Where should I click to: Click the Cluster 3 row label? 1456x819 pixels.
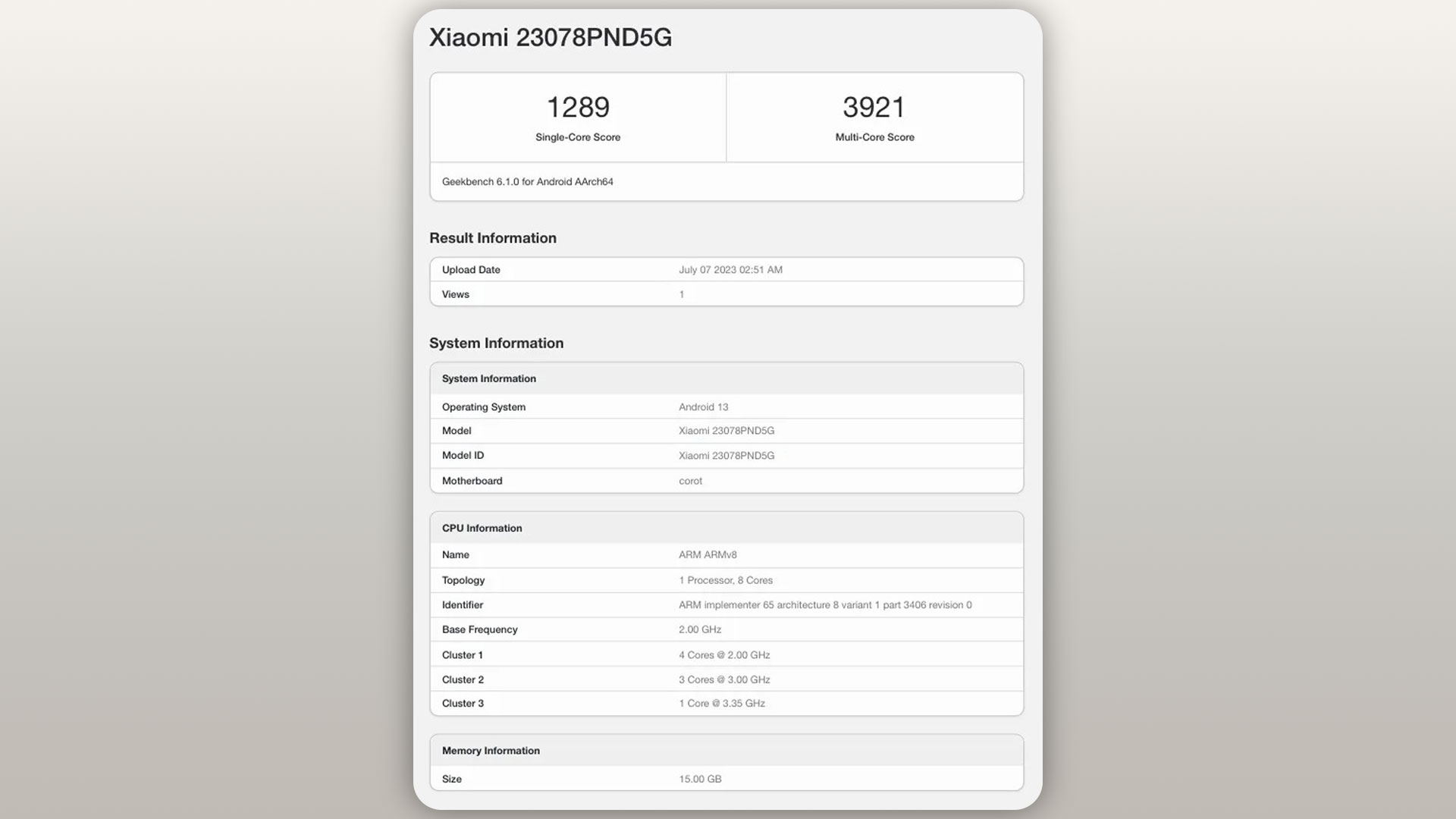click(x=463, y=704)
